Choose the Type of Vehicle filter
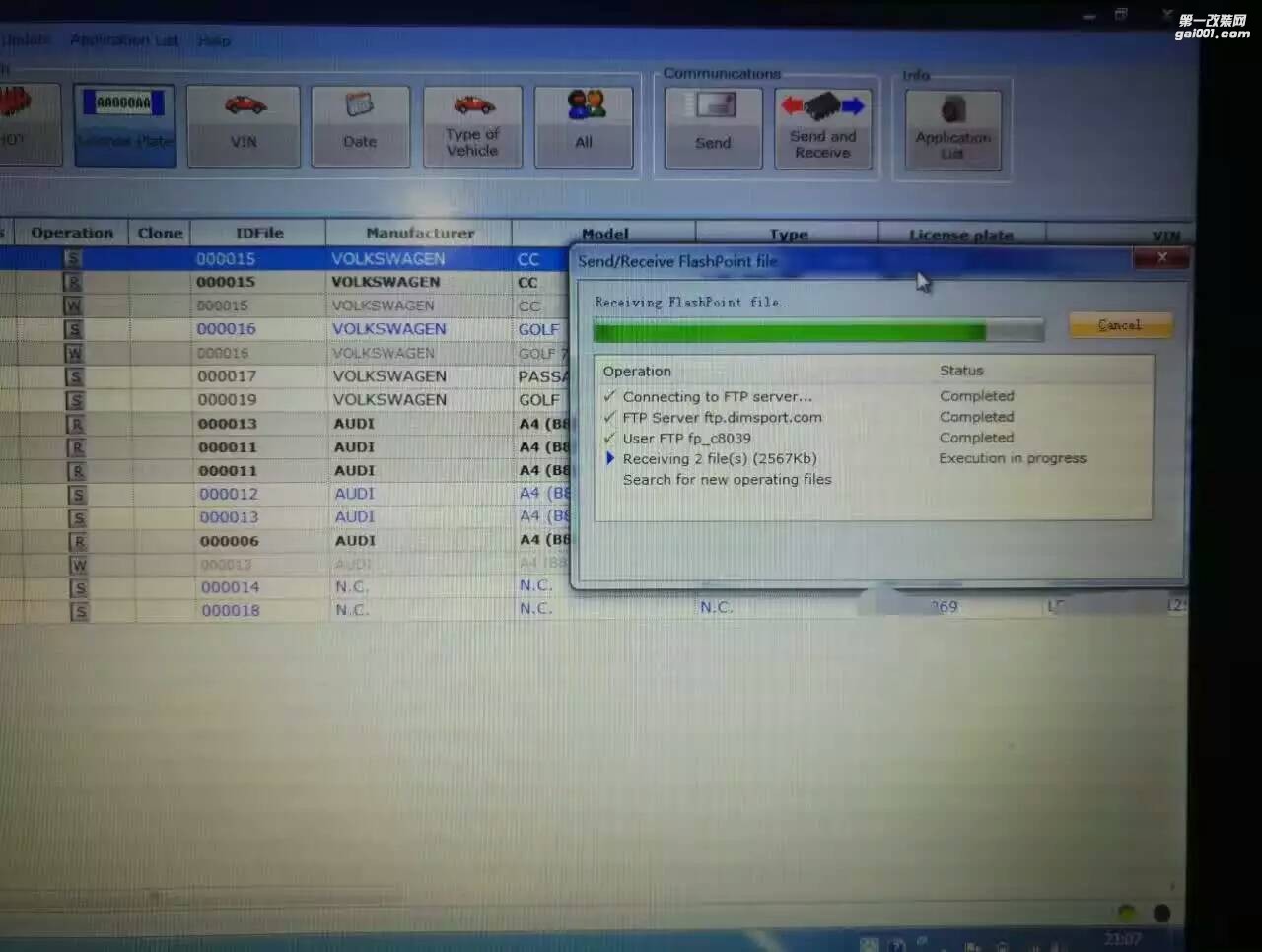The width and height of the screenshot is (1262, 952). click(473, 126)
